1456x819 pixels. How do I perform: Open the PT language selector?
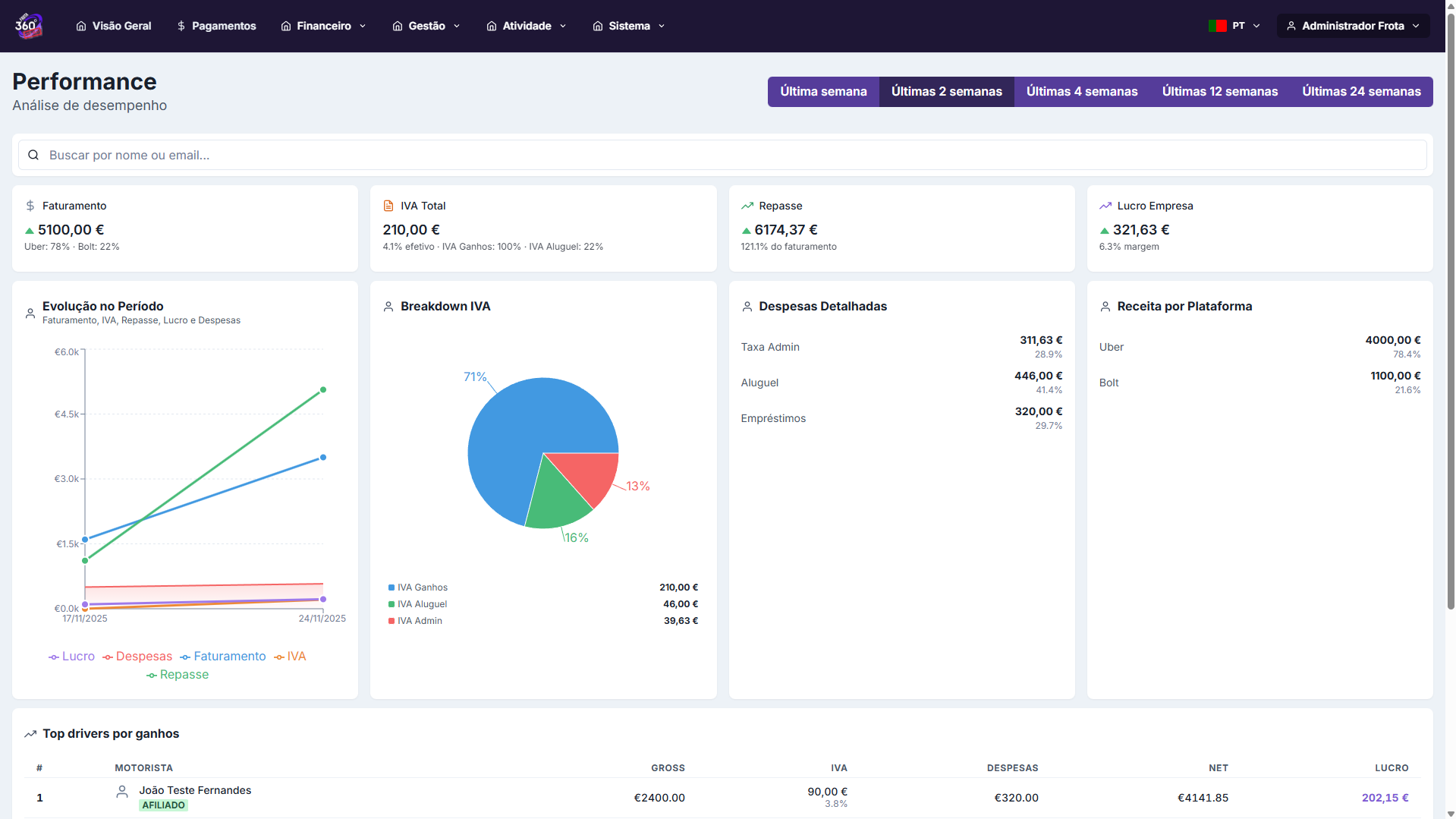pyautogui.click(x=1234, y=26)
